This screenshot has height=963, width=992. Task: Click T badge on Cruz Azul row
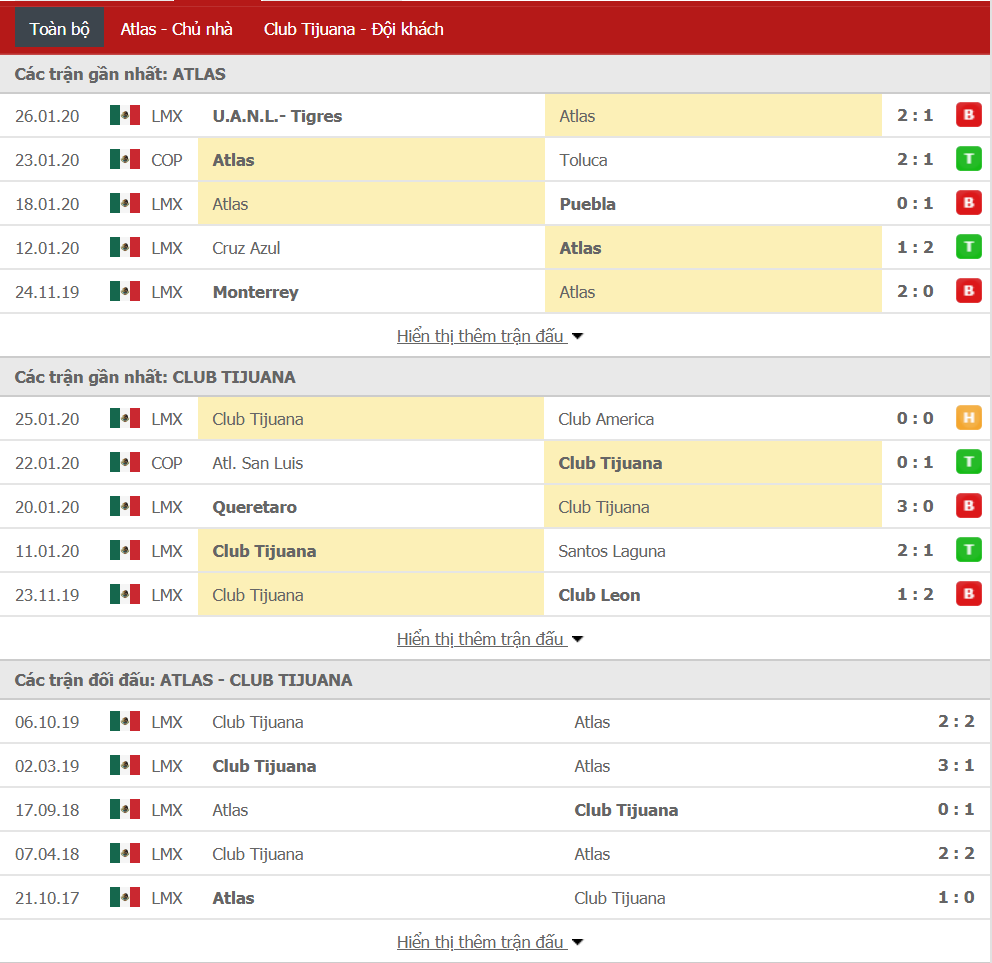pos(969,247)
